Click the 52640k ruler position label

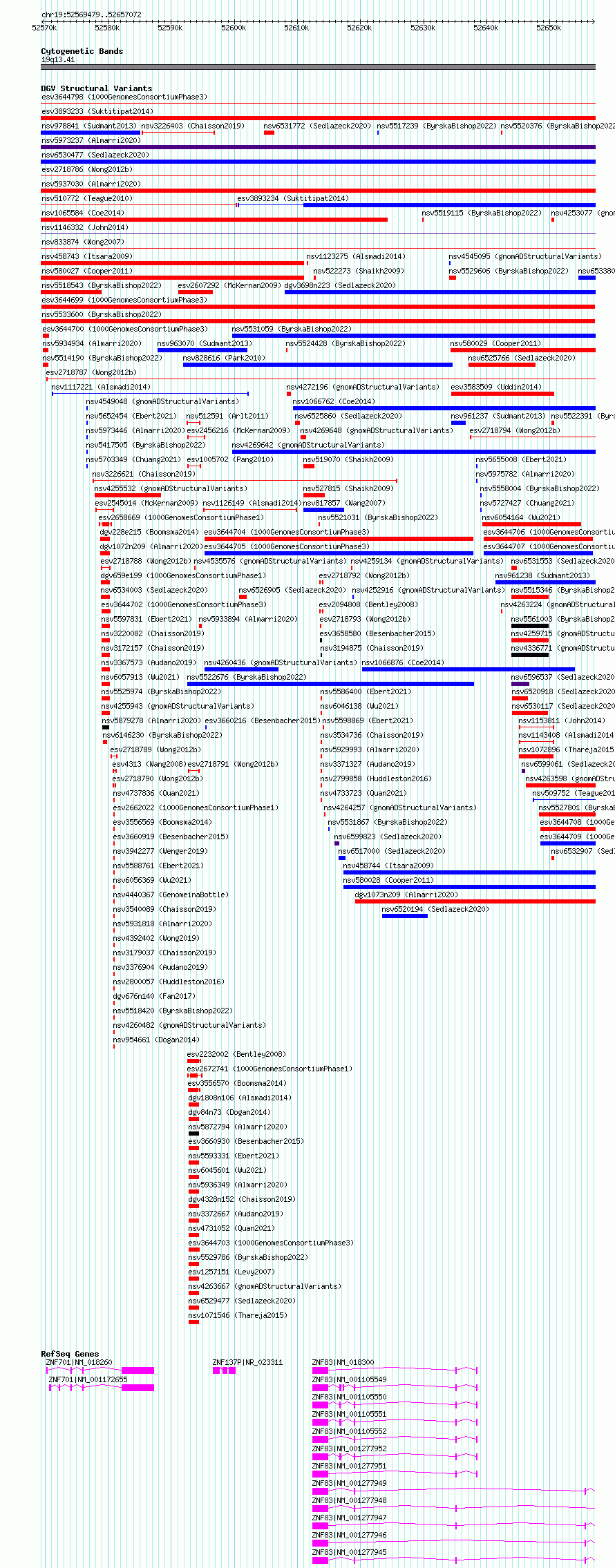coord(486,28)
